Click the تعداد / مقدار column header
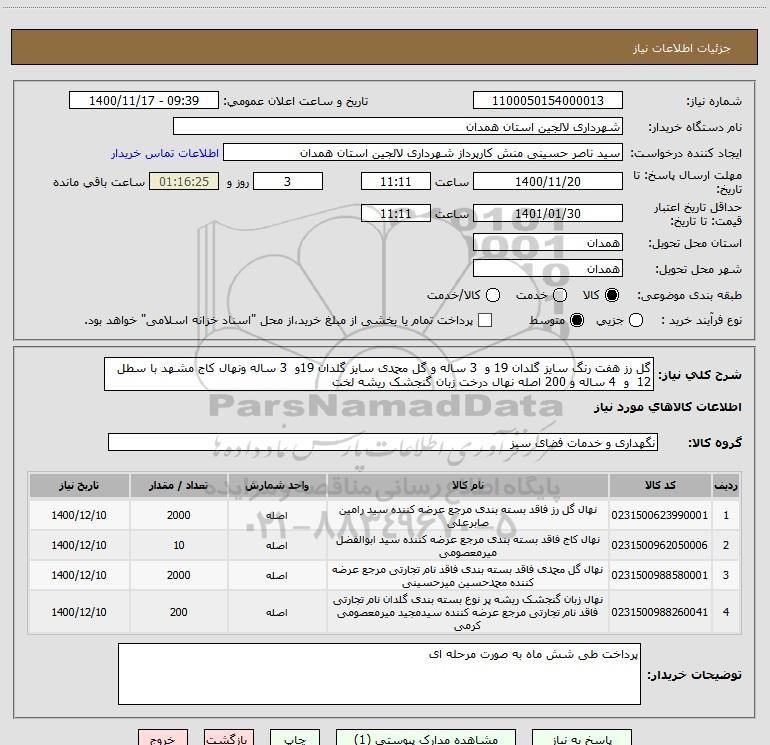The width and height of the screenshot is (770, 745). [179, 485]
